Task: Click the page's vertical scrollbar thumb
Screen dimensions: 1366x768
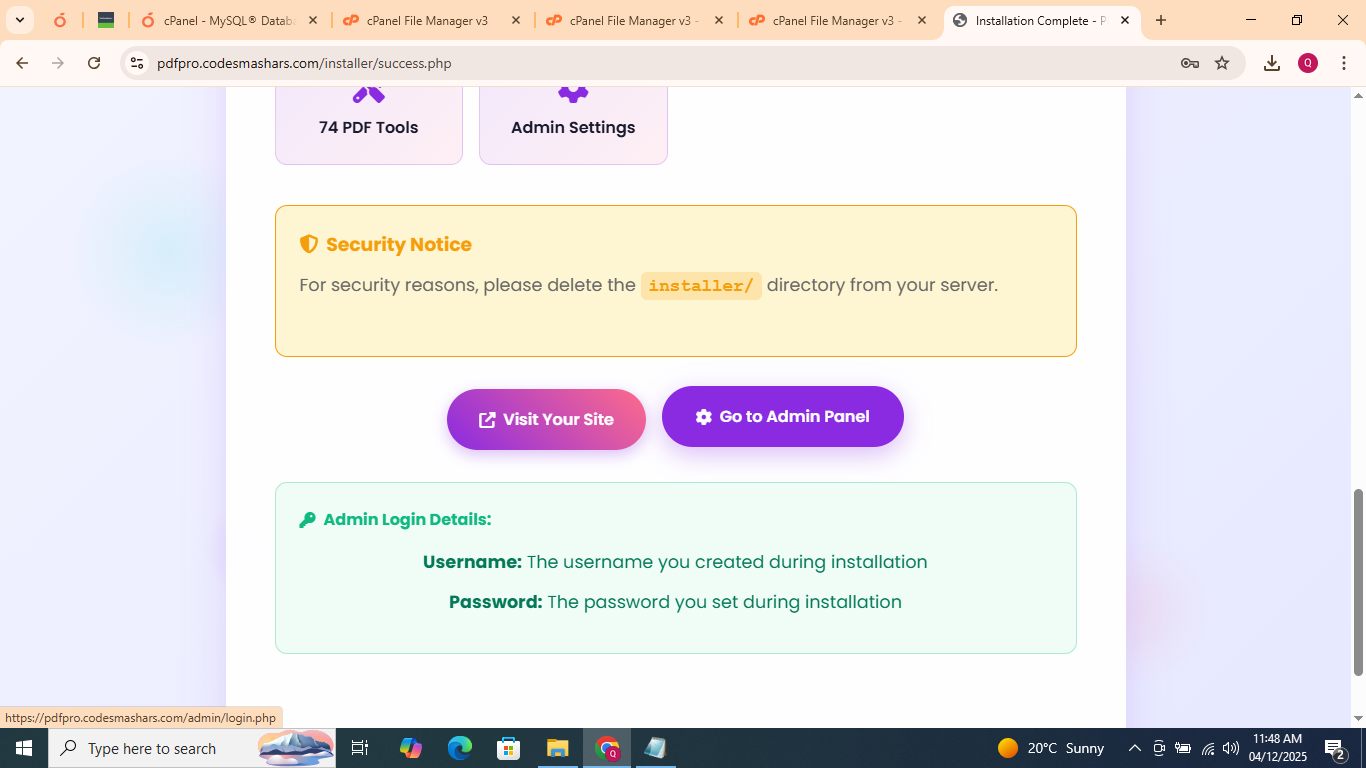Action: (x=1358, y=582)
